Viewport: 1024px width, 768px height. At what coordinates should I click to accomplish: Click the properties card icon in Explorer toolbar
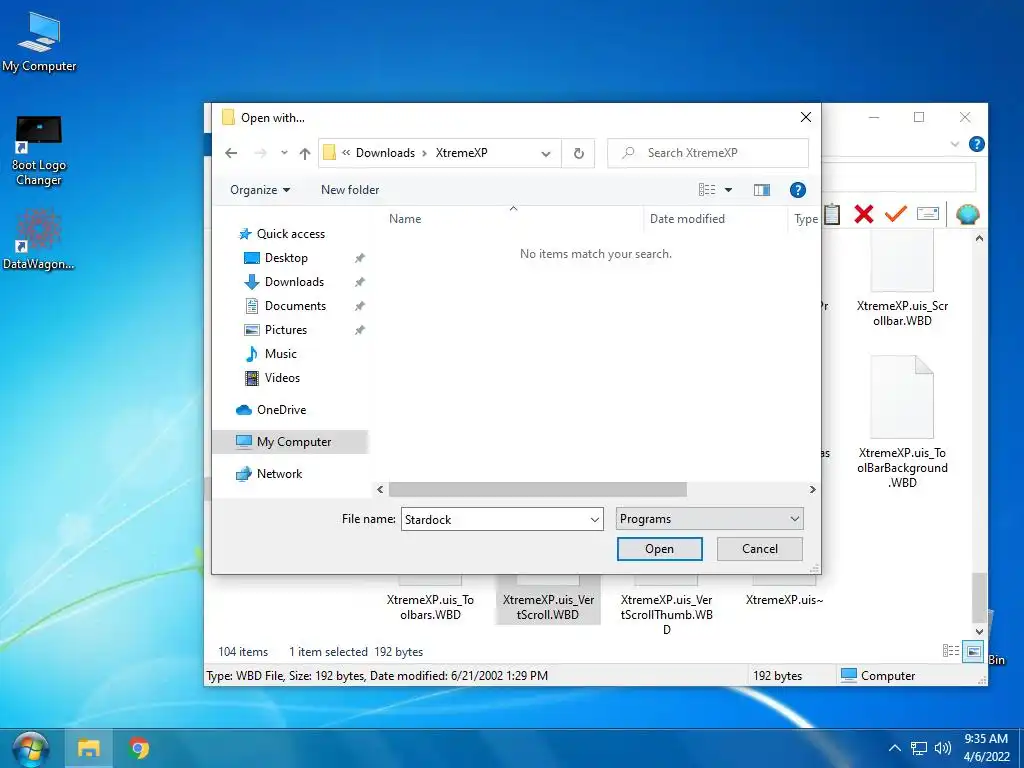pyautogui.click(x=927, y=214)
